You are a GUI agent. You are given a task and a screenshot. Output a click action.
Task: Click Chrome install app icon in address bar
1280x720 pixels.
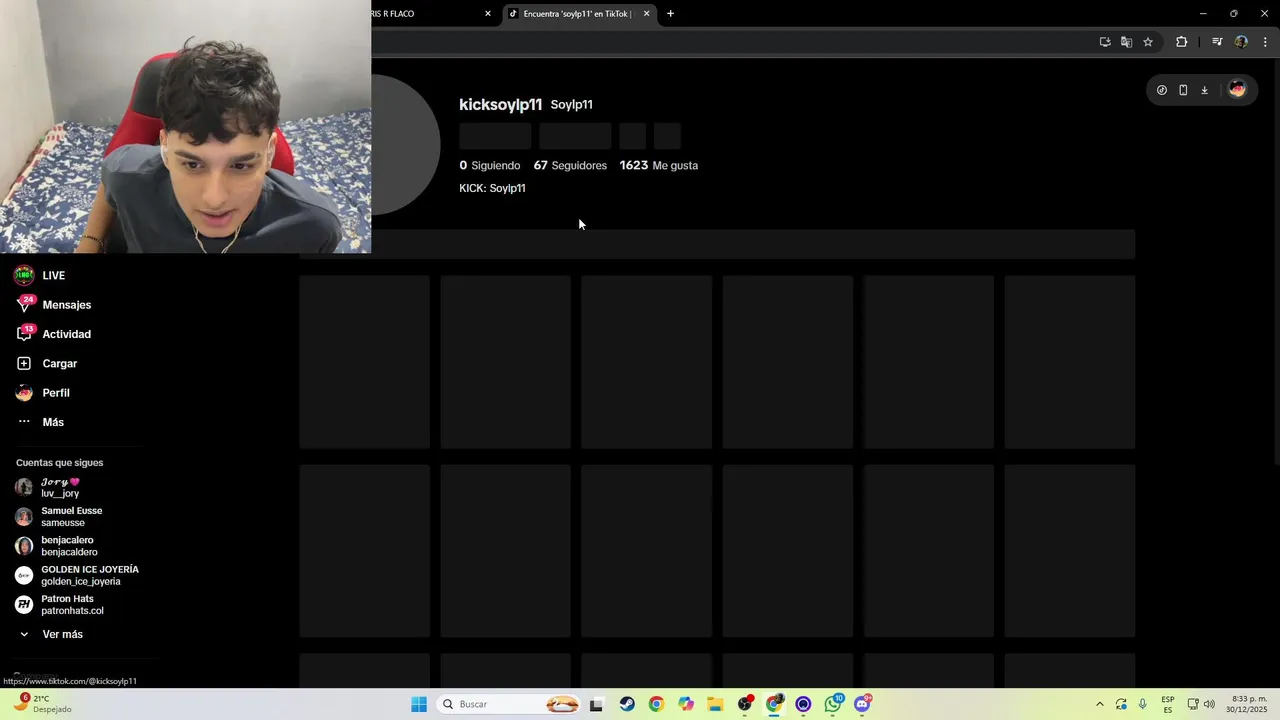point(1105,42)
